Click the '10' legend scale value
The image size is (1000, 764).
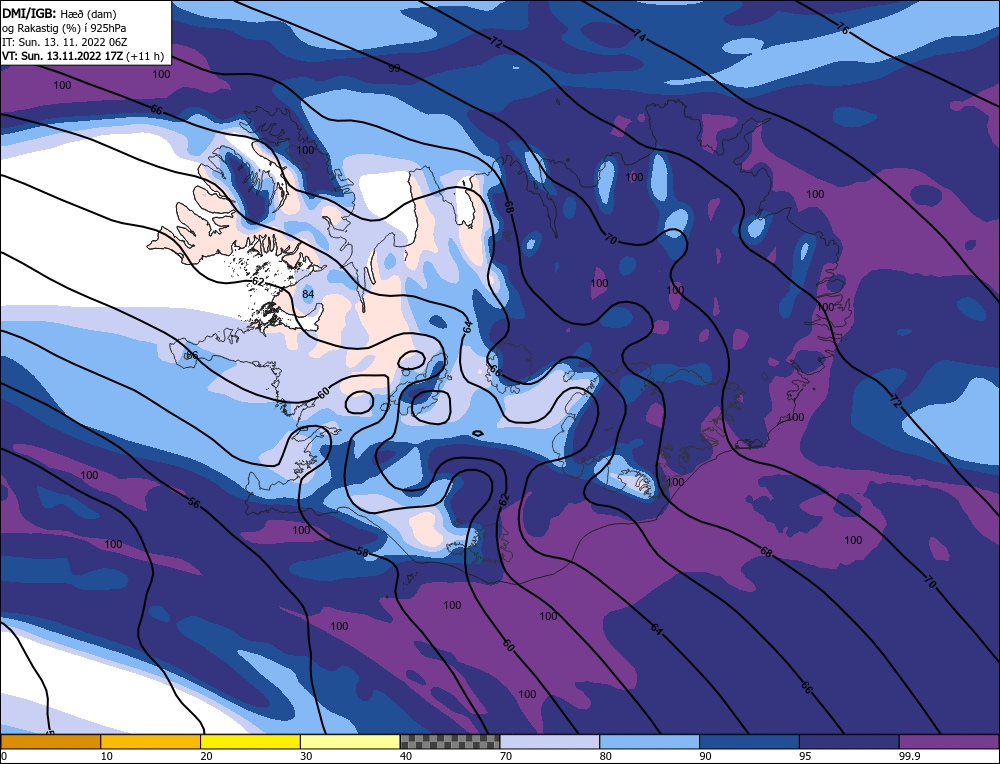pos(107,756)
